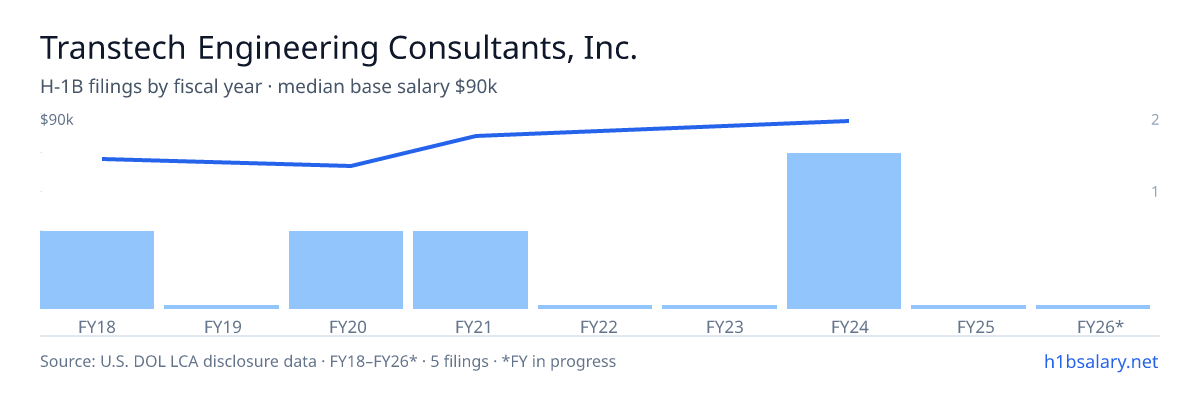
Task: Click the tall FY24 bar
Action: 844,231
